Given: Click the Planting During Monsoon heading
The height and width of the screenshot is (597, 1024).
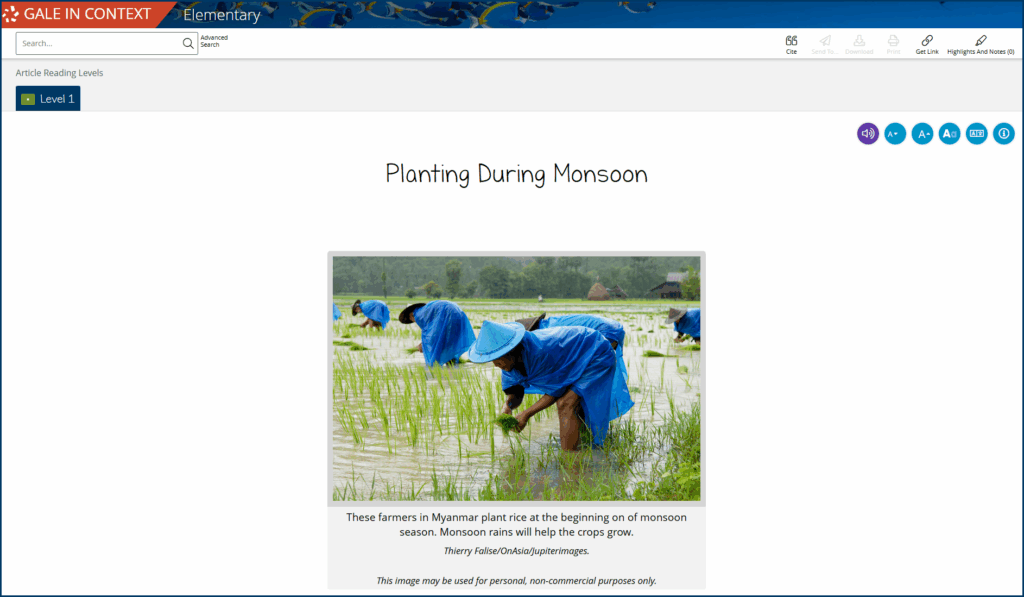Looking at the screenshot, I should 516,174.
